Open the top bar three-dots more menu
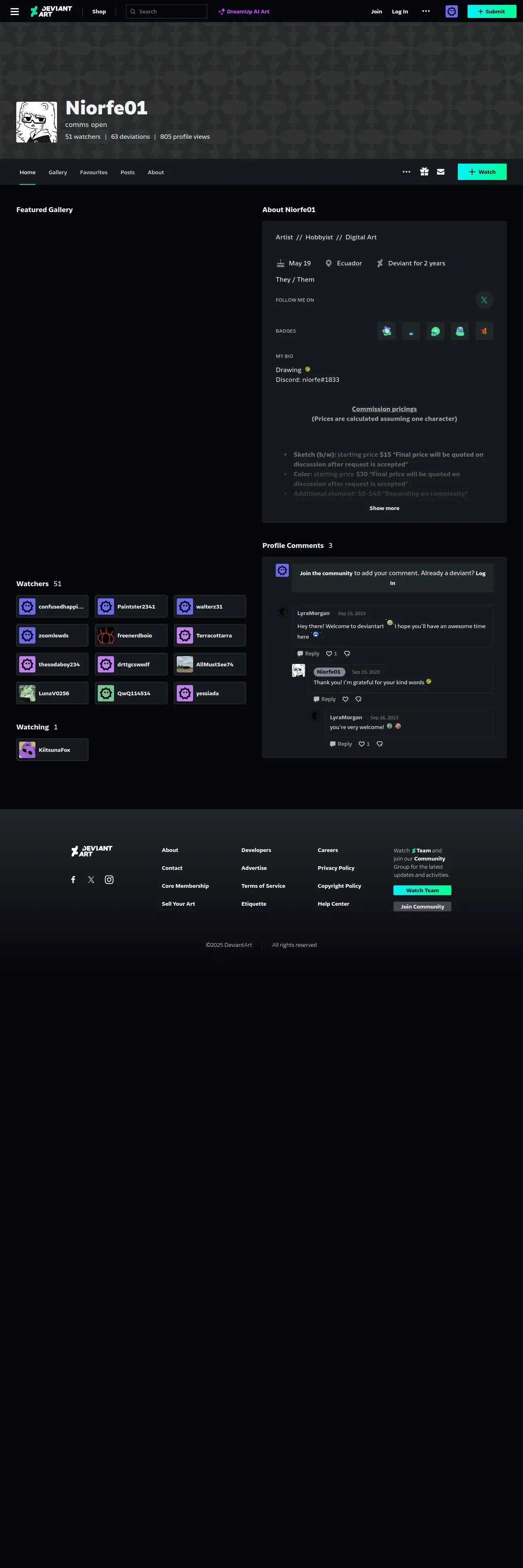Viewport: 523px width, 1568px height. click(426, 11)
